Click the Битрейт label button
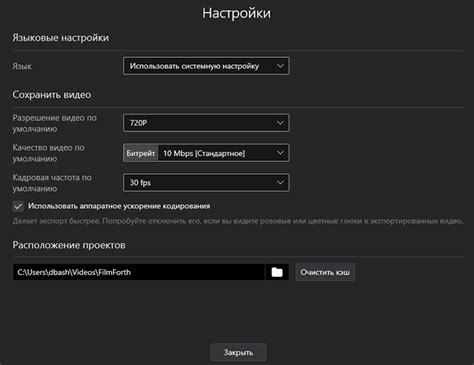This screenshot has height=365, width=474. [x=141, y=153]
